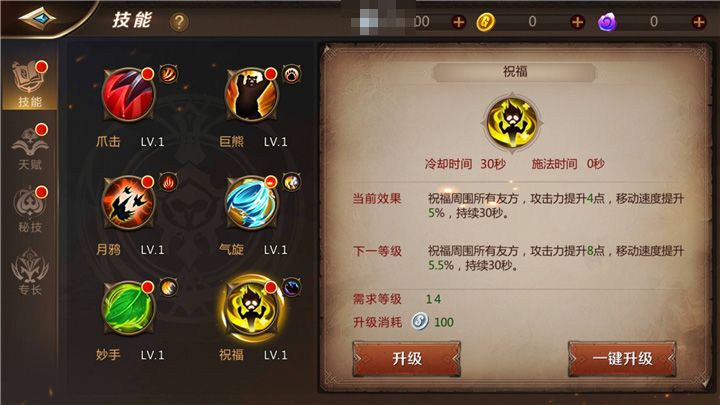Open the 技能 skills sidebar tab
Screen dimensions: 720x405
point(30,84)
